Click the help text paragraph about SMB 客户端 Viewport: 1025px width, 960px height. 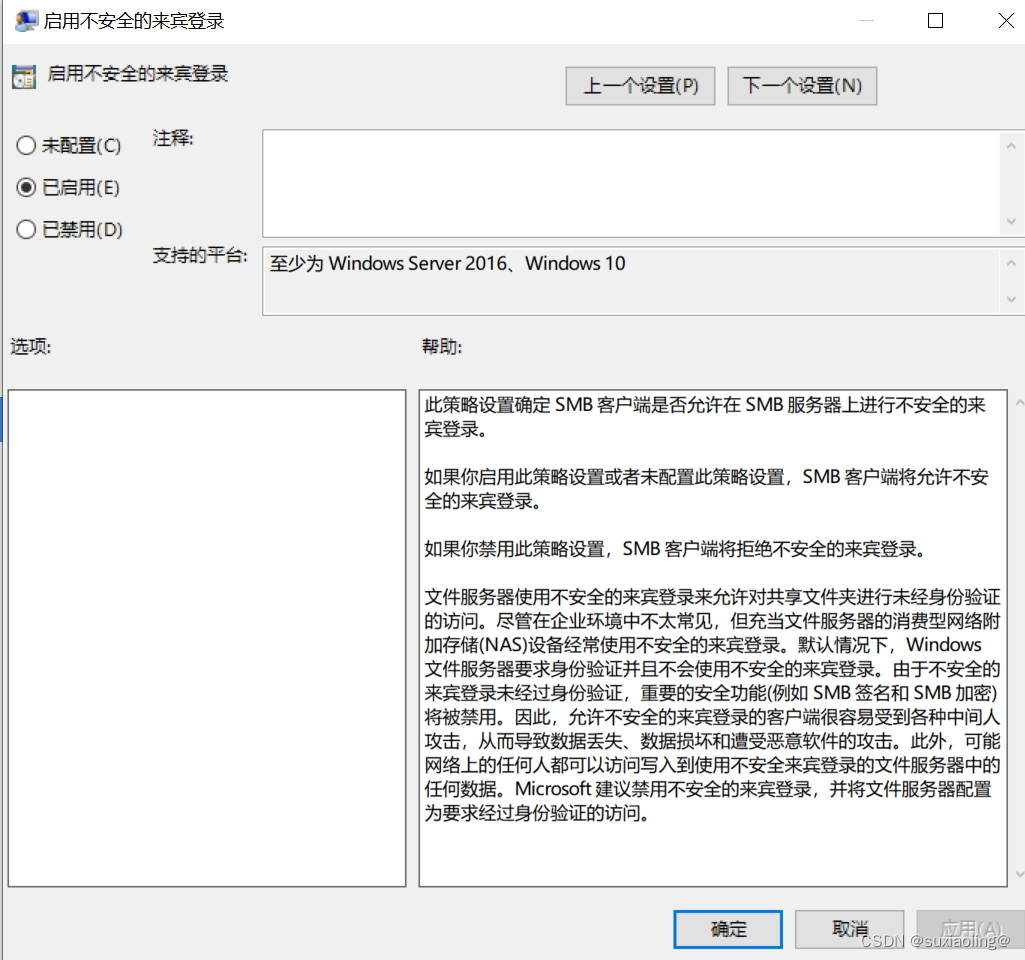click(x=705, y=417)
